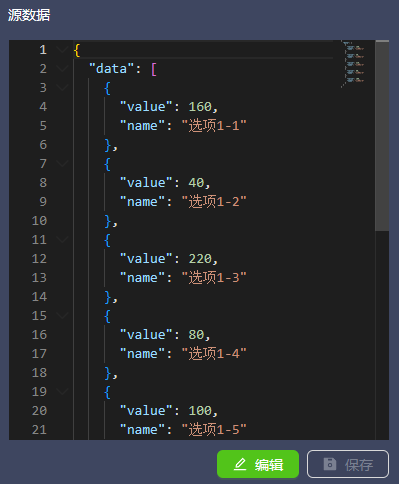The image size is (399, 484).
Task: Place cursor on name "选项1-3"
Action: [x=214, y=278]
